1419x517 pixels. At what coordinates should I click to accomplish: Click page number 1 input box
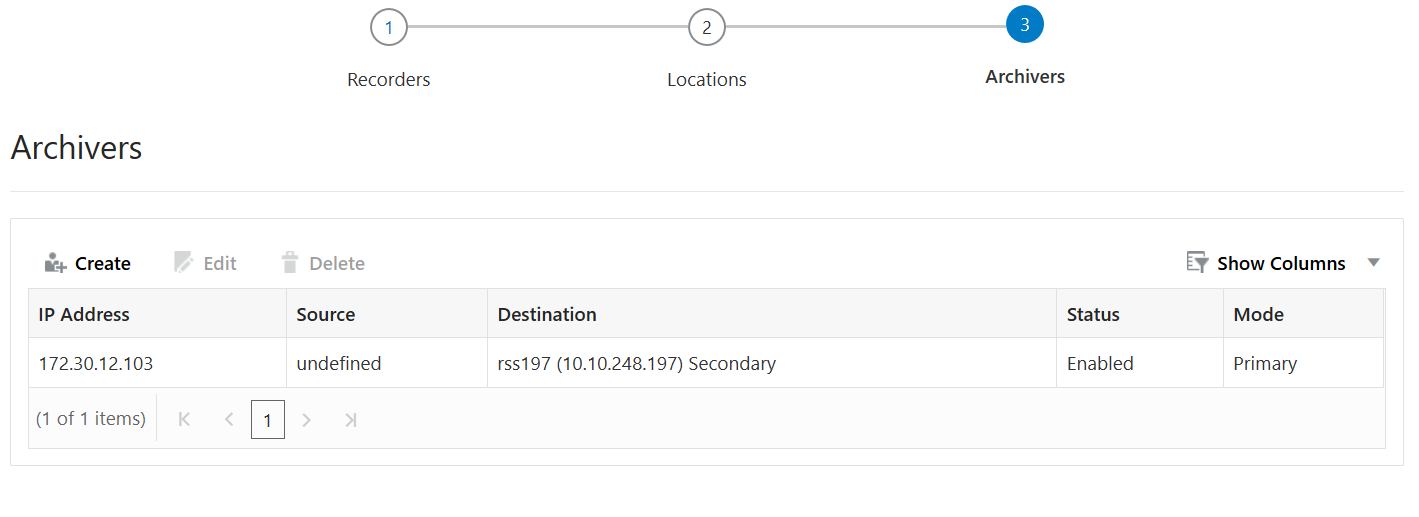(x=267, y=420)
